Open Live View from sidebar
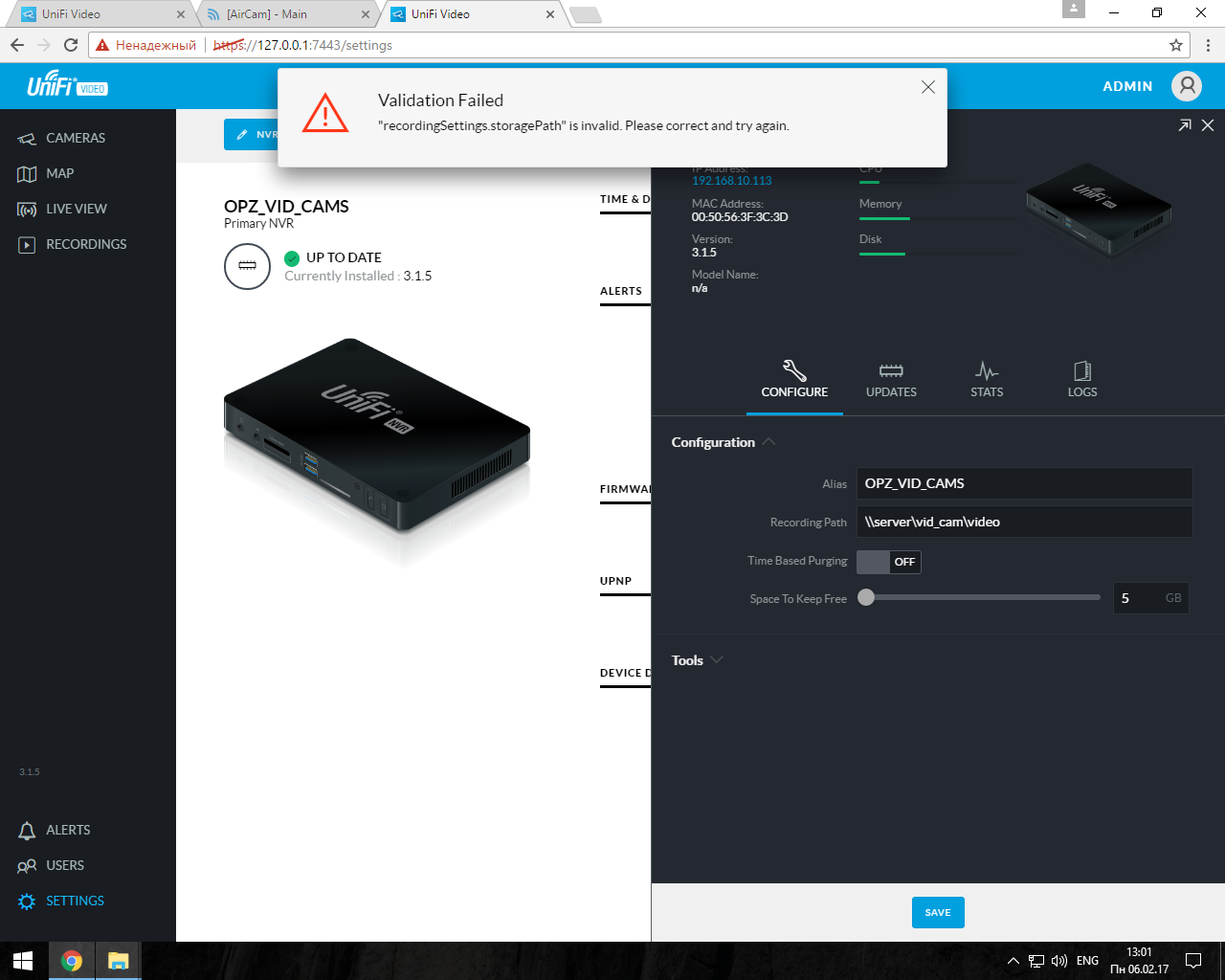 click(62, 209)
